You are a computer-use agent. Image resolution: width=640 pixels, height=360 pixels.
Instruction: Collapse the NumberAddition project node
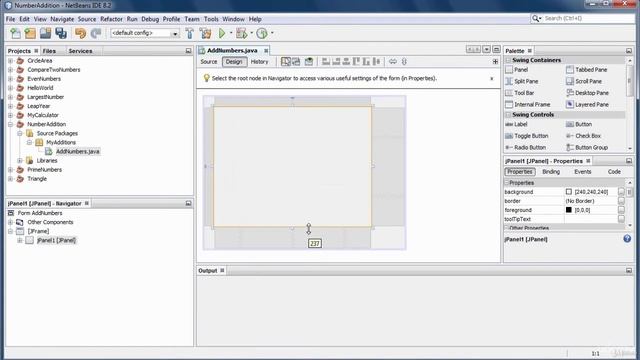[11, 124]
